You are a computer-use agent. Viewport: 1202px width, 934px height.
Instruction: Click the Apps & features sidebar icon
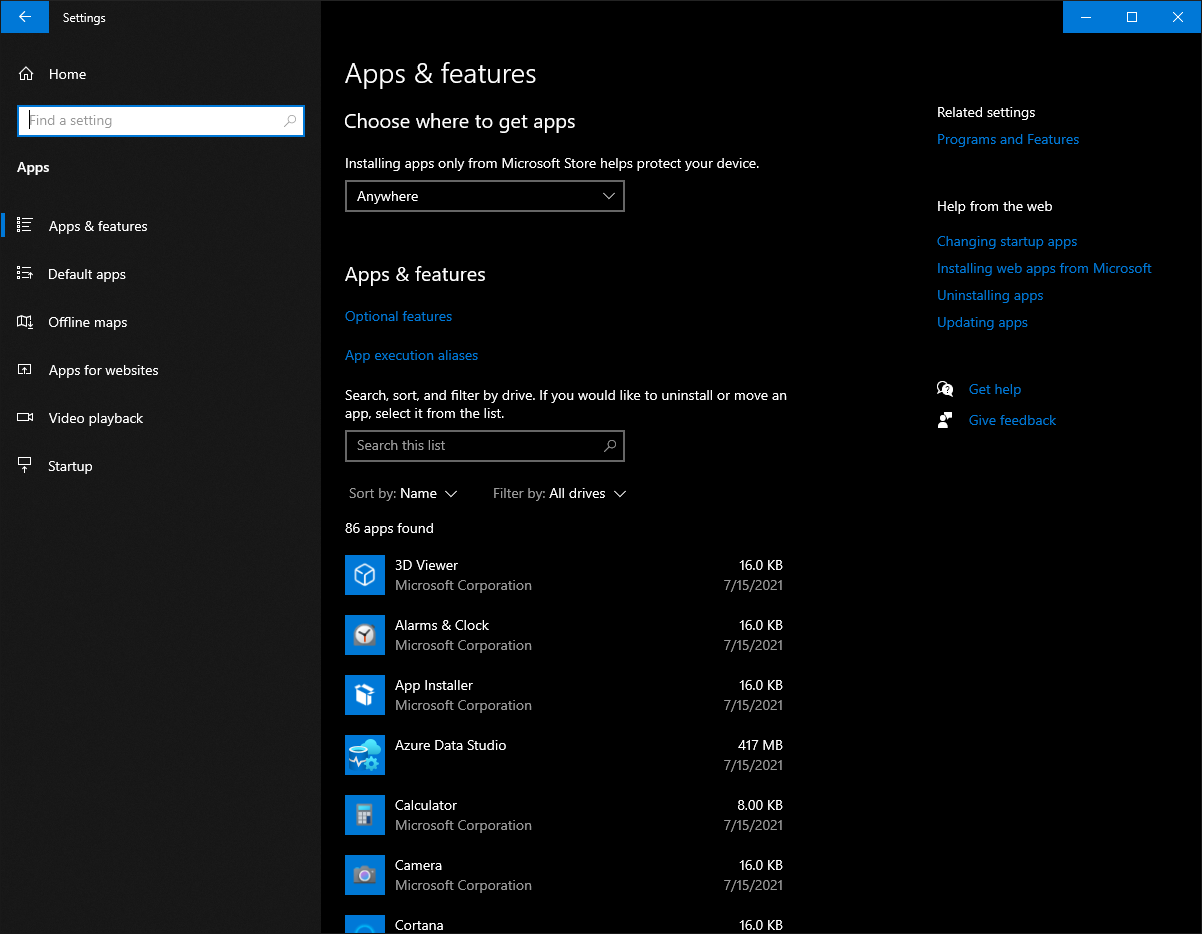pos(26,226)
